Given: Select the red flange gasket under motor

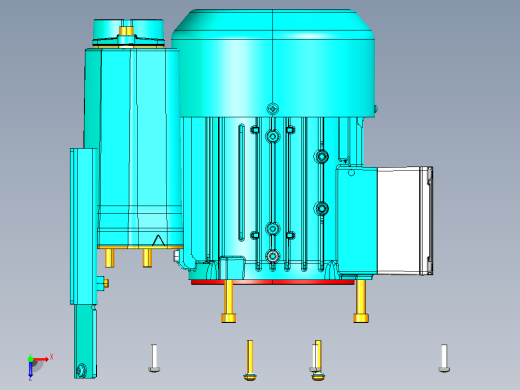Looking at the screenshot, I should 272,282.
